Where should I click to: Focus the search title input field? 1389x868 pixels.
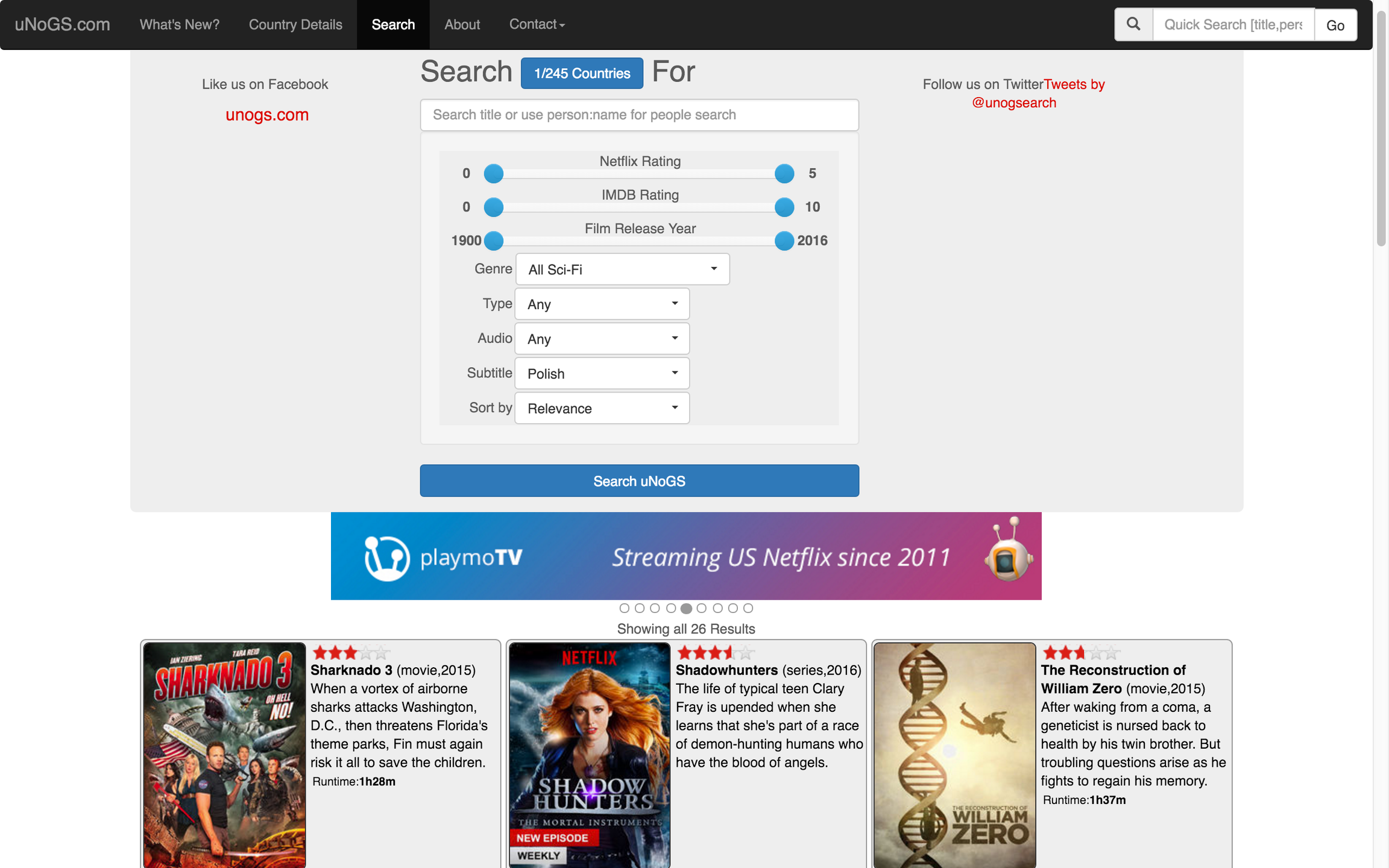640,115
